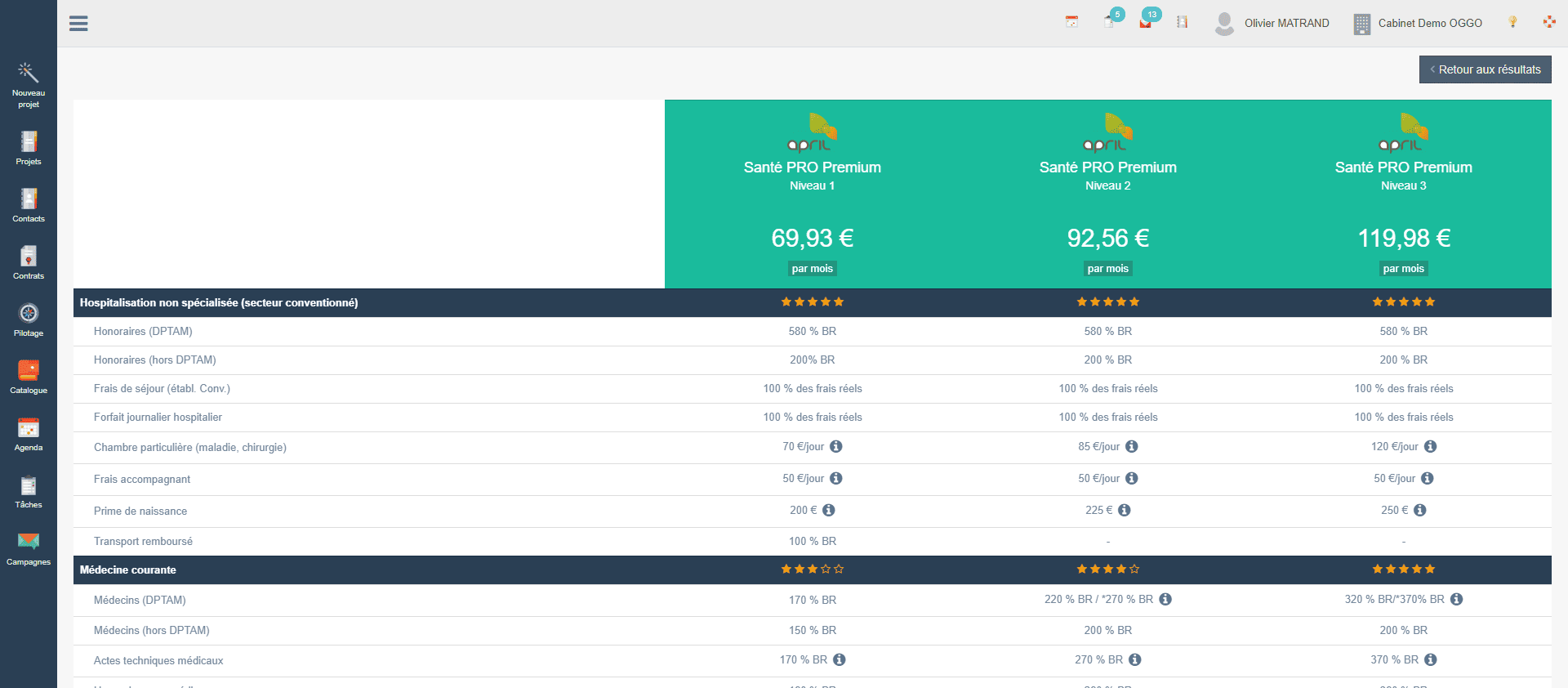Click Forfait journalier hospitalier label
Image resolution: width=1568 pixels, height=688 pixels.
tap(158, 417)
